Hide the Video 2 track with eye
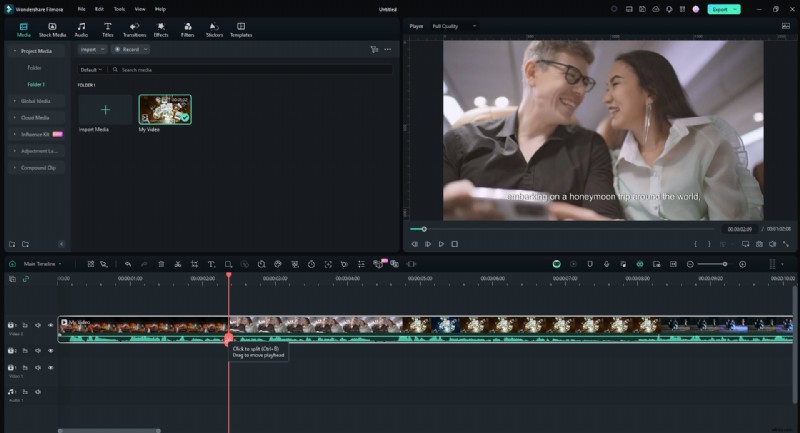 click(51, 325)
